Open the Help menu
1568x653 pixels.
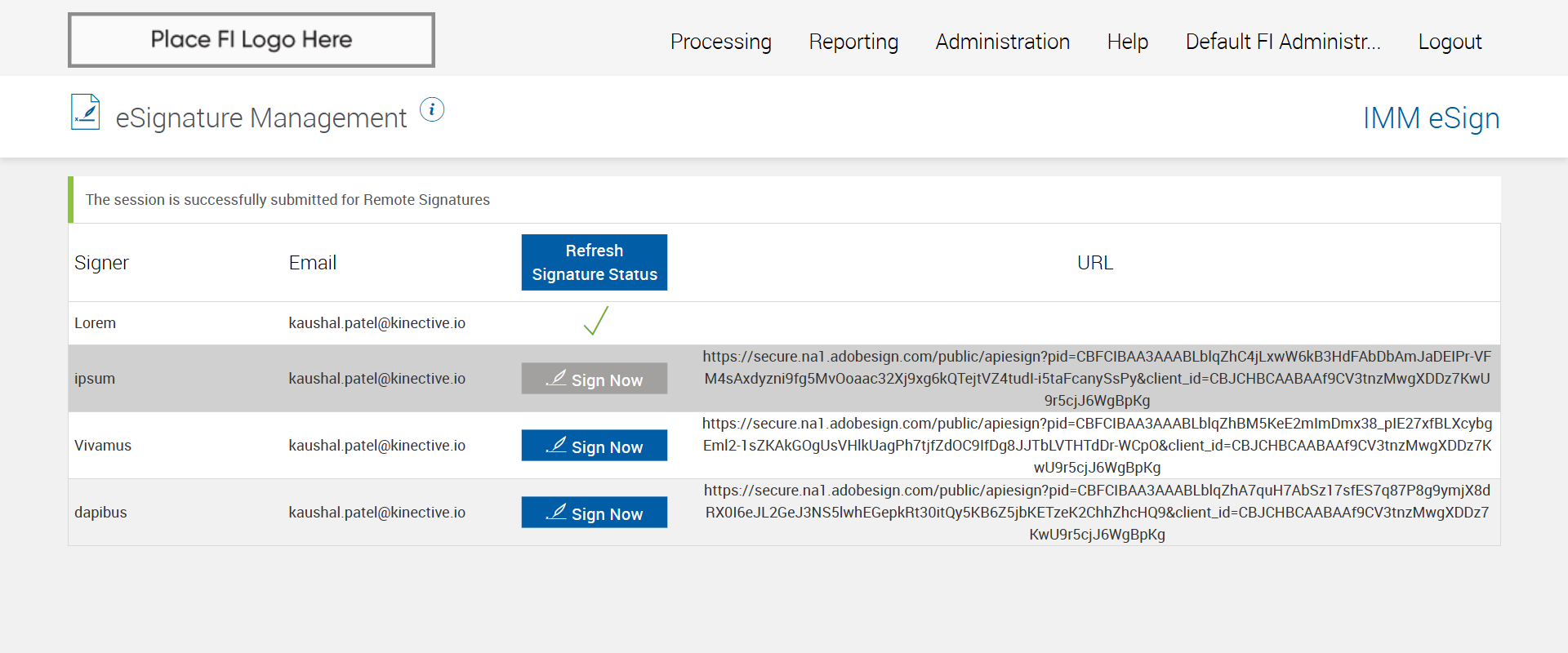coord(1127,42)
